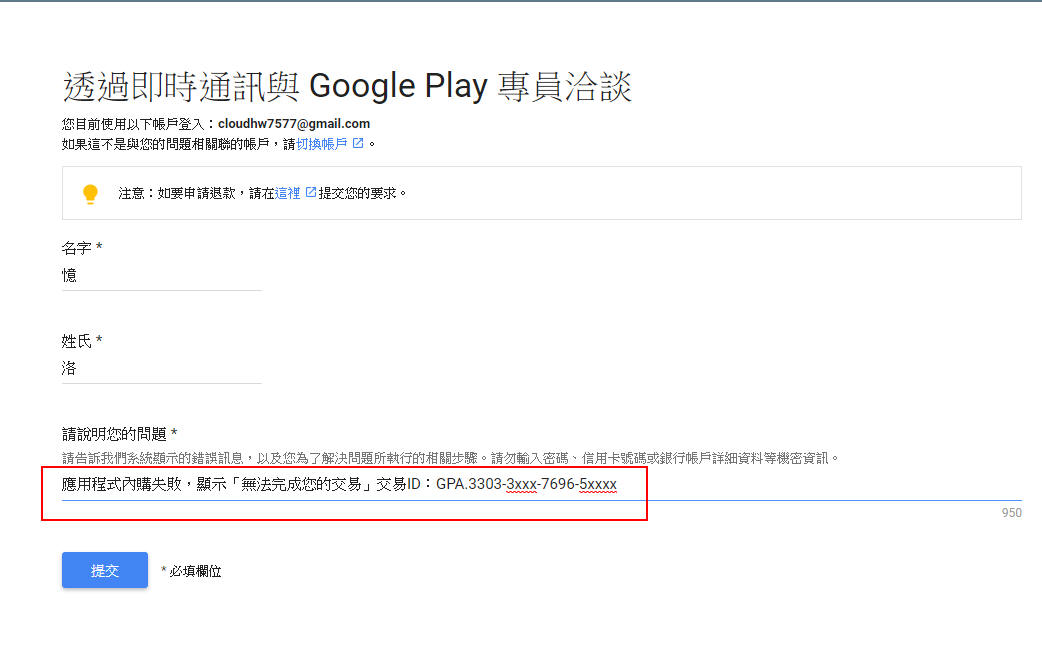Click the 注意 refund notice text

coord(262,193)
